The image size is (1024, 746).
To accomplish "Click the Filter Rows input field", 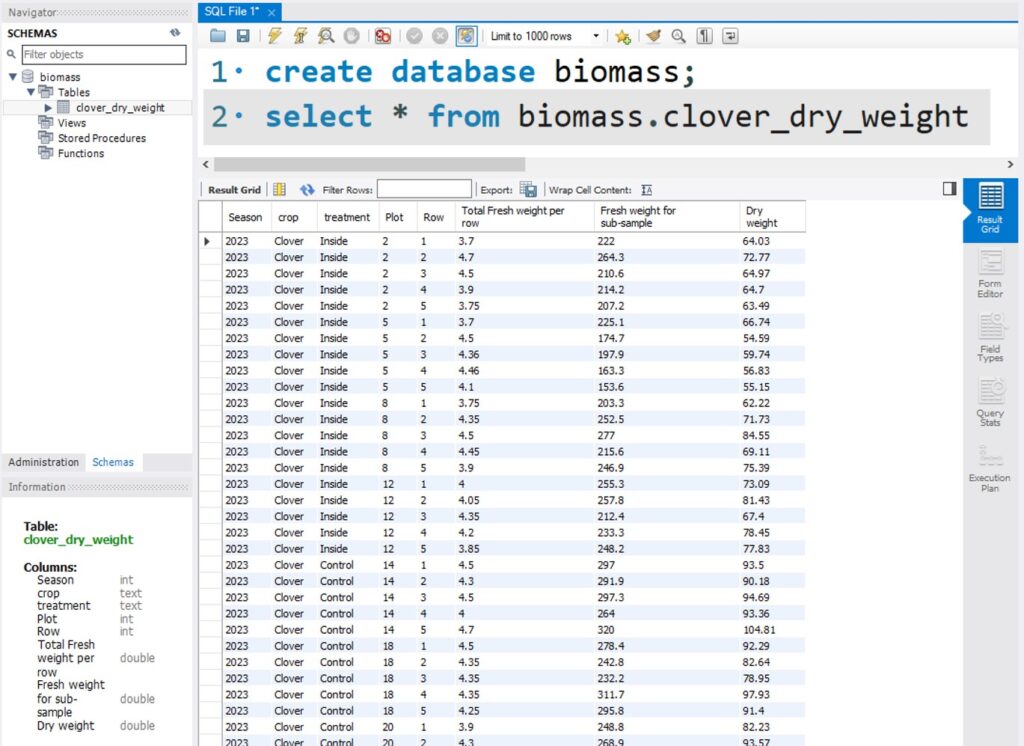I will tap(424, 189).
